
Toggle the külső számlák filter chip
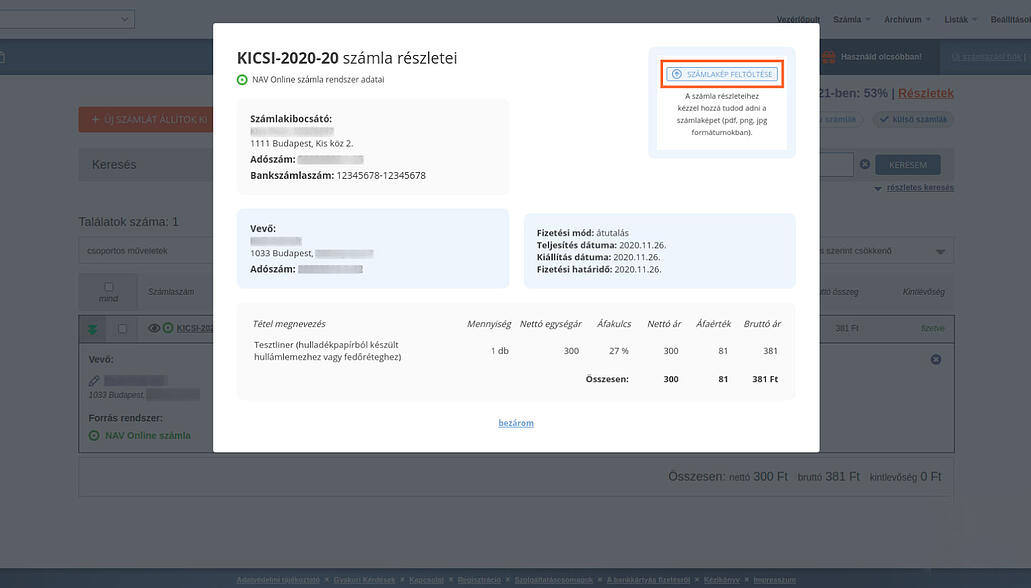click(x=913, y=119)
